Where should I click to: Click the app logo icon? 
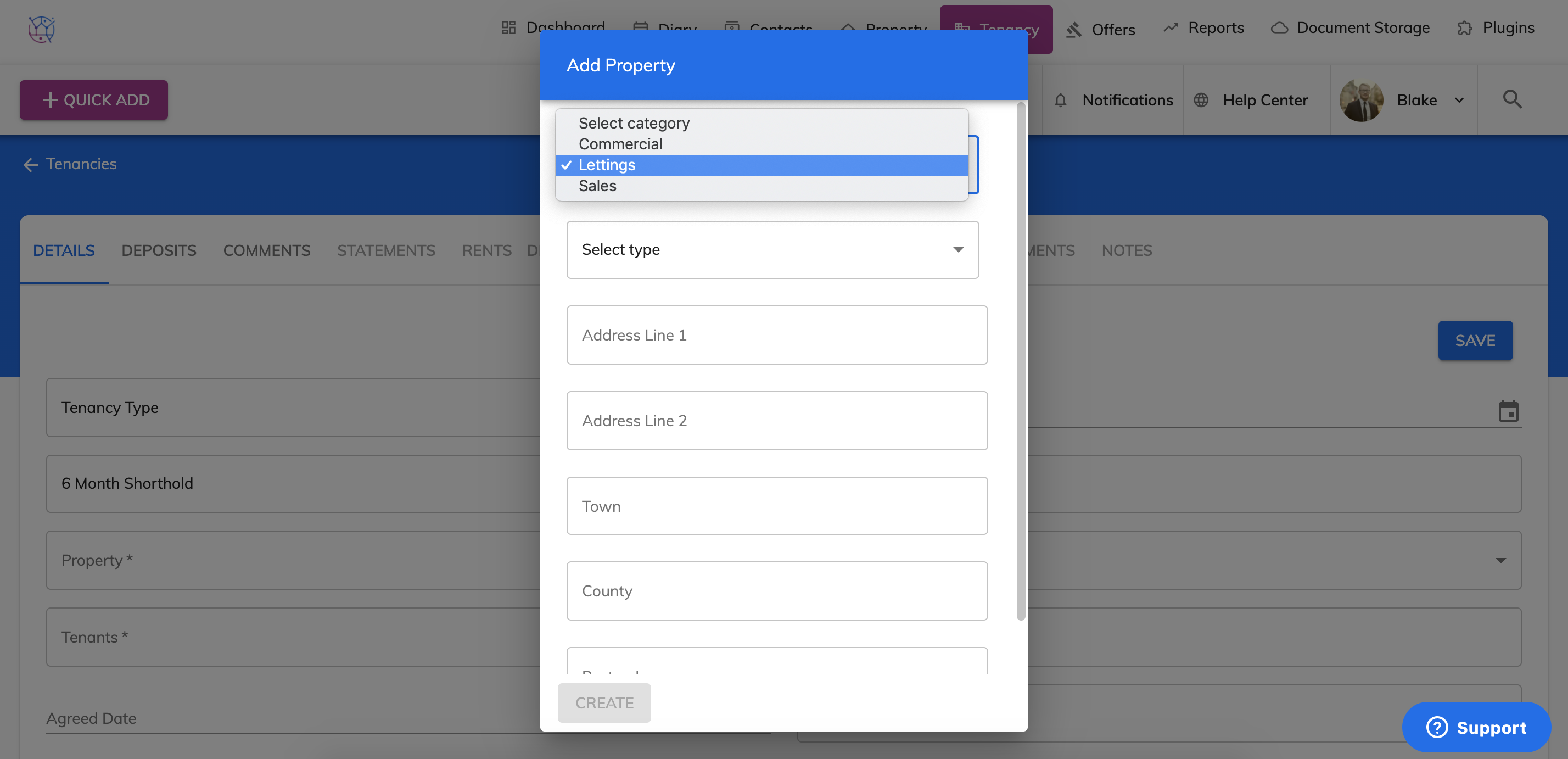pyautogui.click(x=41, y=29)
